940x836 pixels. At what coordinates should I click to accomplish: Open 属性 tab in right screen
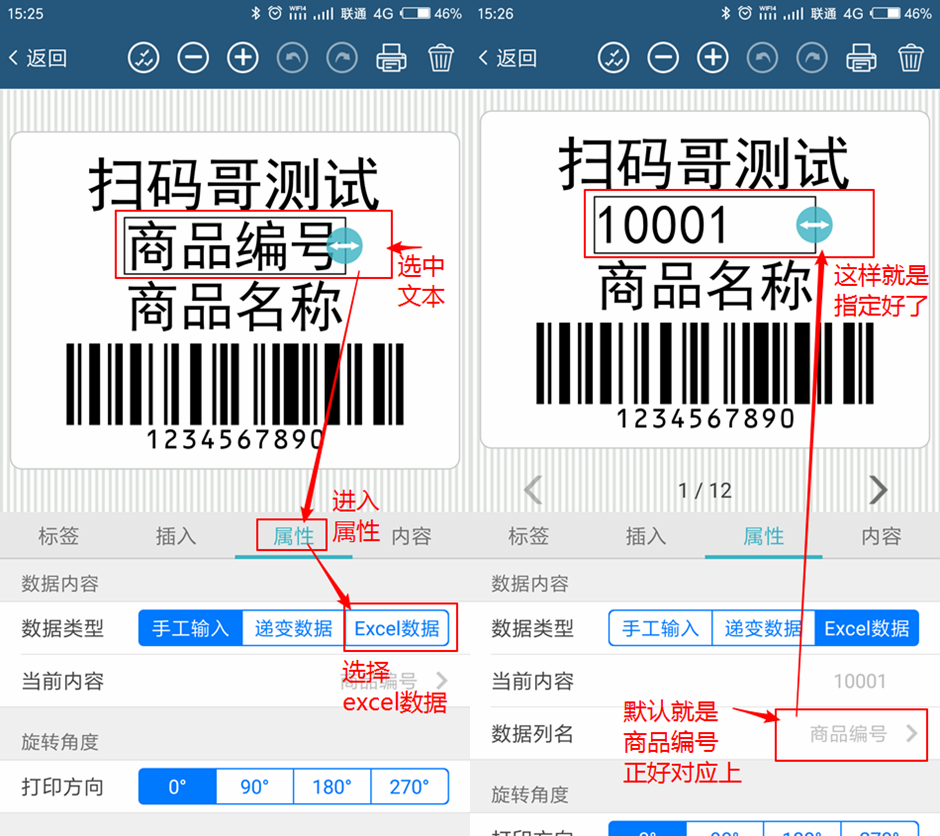pos(764,536)
